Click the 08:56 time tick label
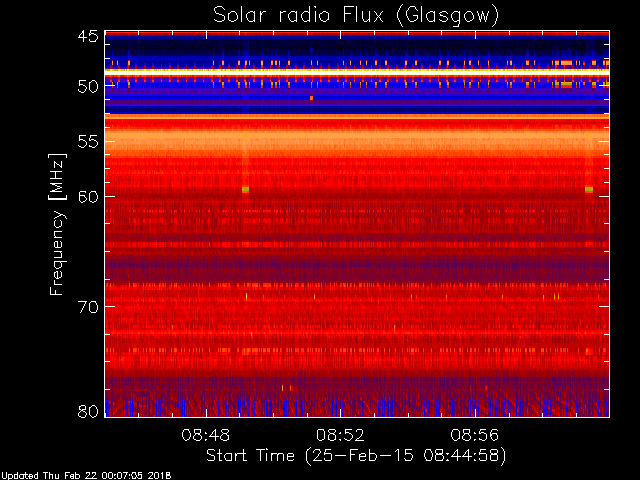This screenshot has width=640, height=480. [474, 435]
